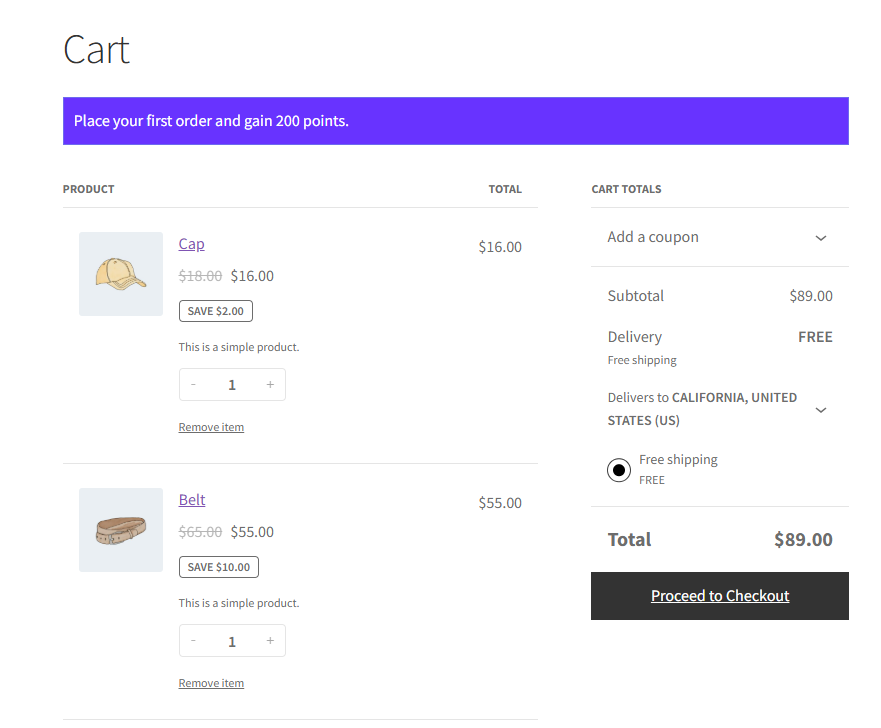The width and height of the screenshot is (881, 728).
Task: Click the Belt product thumbnail image
Action: coord(121,530)
